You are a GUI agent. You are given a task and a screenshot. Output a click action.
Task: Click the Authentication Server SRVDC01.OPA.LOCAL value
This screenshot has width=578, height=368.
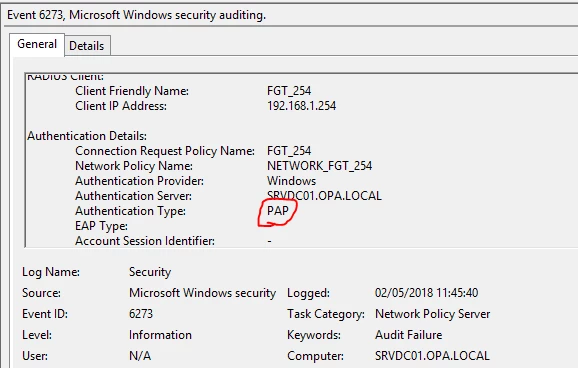point(324,195)
